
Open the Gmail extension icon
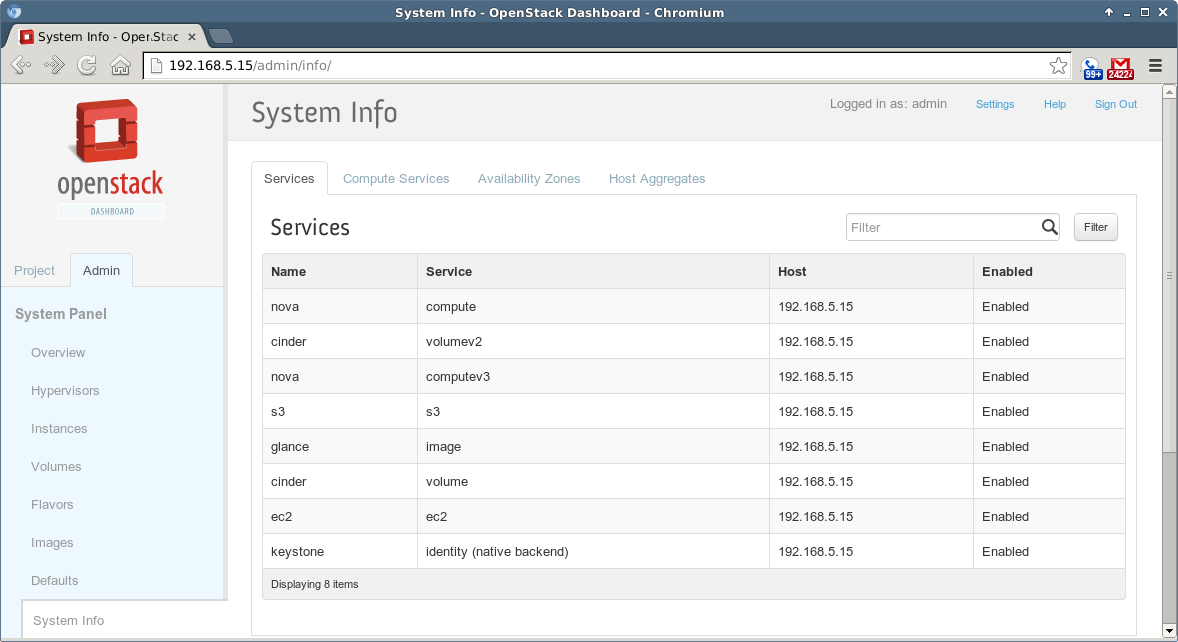coord(1121,67)
